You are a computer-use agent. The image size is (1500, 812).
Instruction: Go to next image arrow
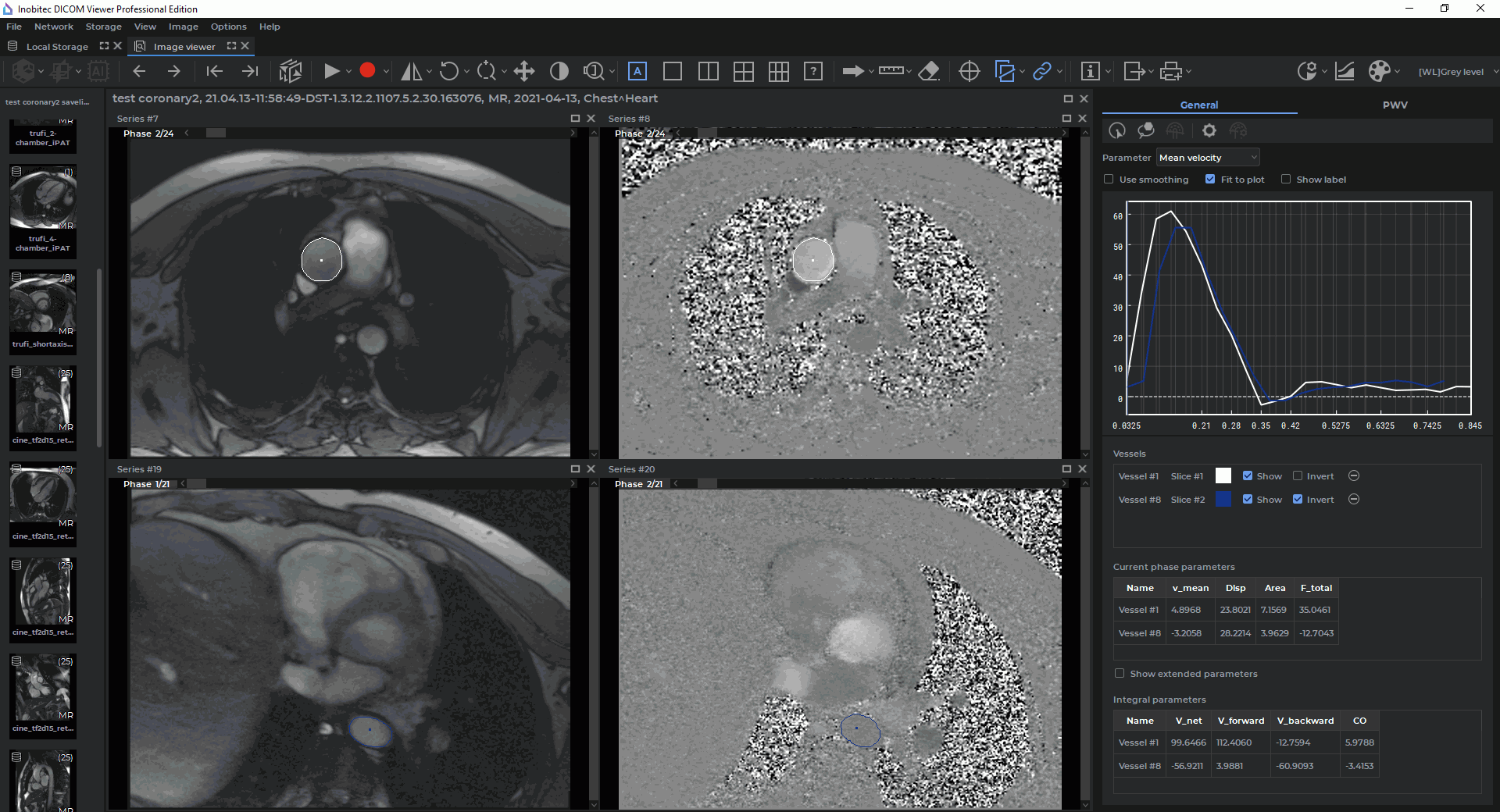[173, 71]
